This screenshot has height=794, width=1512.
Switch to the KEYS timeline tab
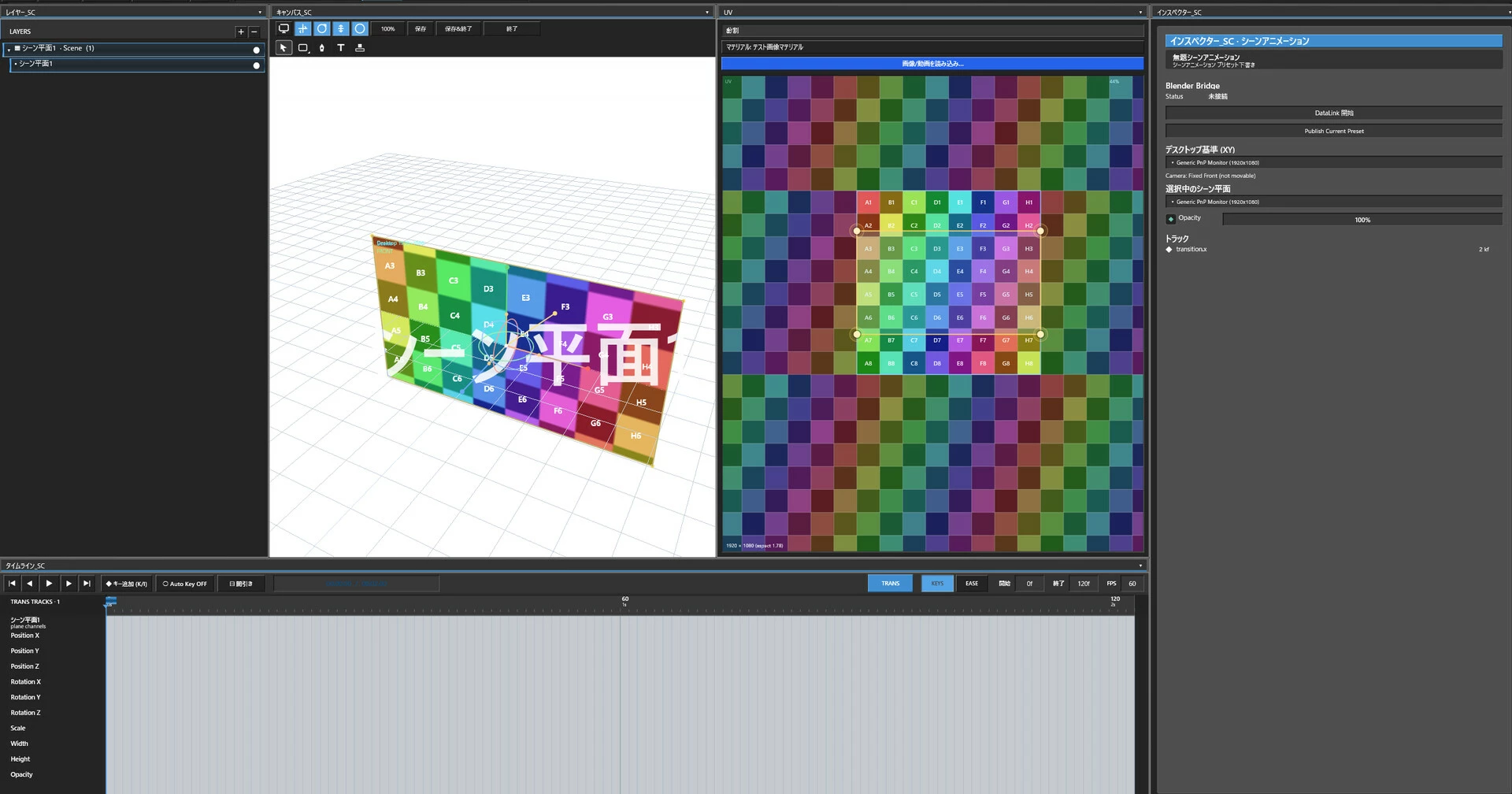pyautogui.click(x=937, y=584)
